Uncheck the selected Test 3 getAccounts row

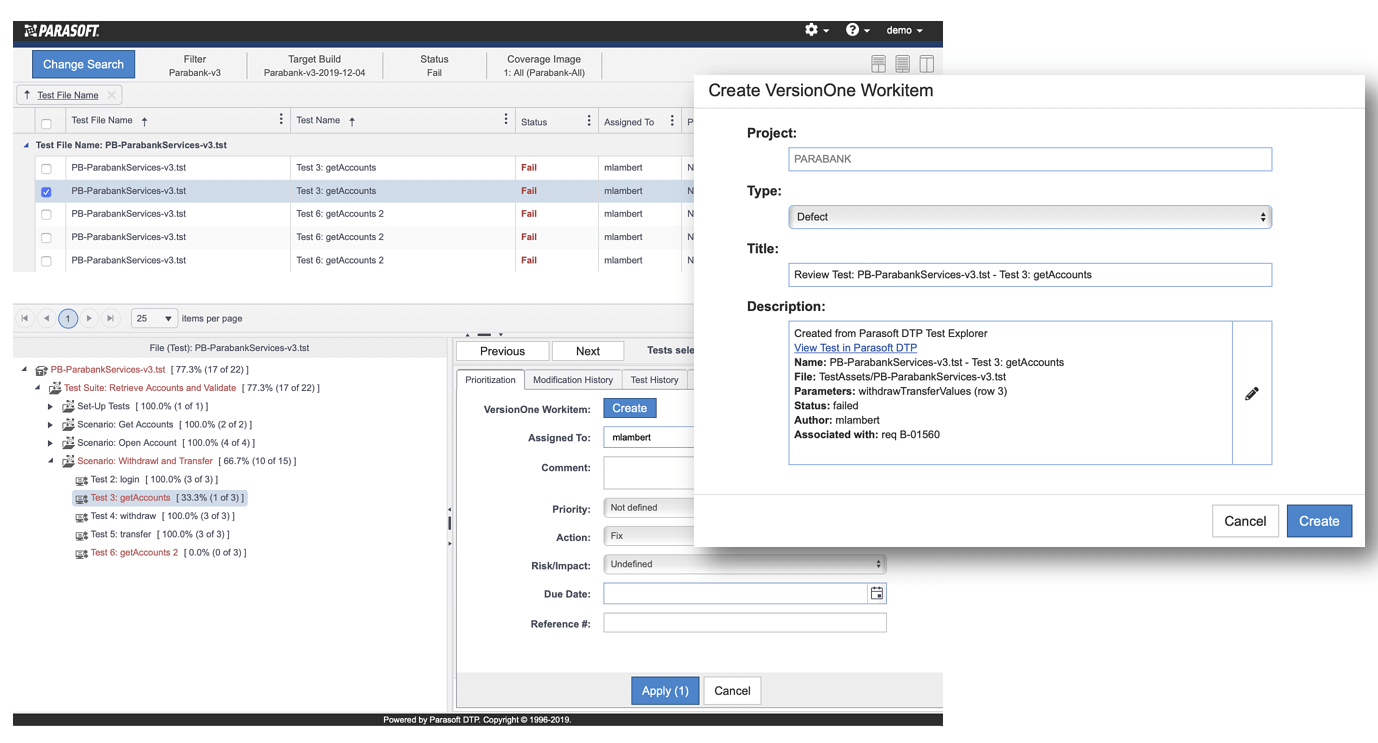(x=45, y=191)
